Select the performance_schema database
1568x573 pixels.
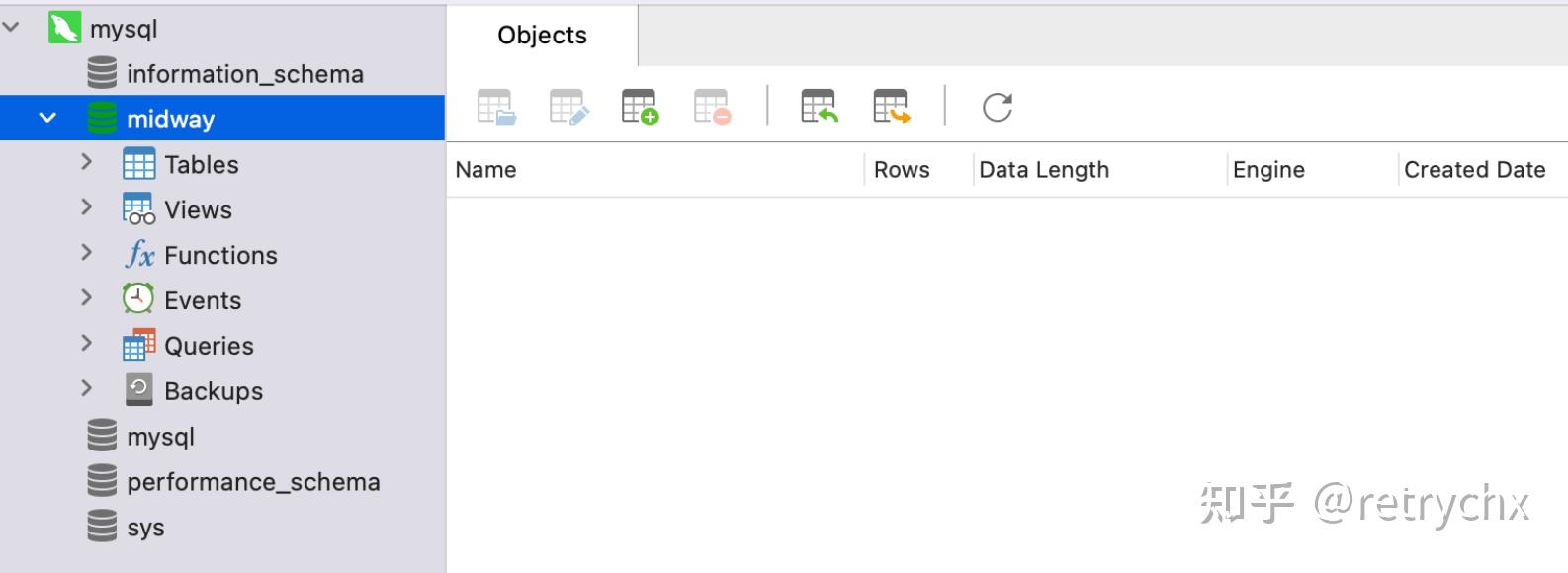(x=253, y=482)
